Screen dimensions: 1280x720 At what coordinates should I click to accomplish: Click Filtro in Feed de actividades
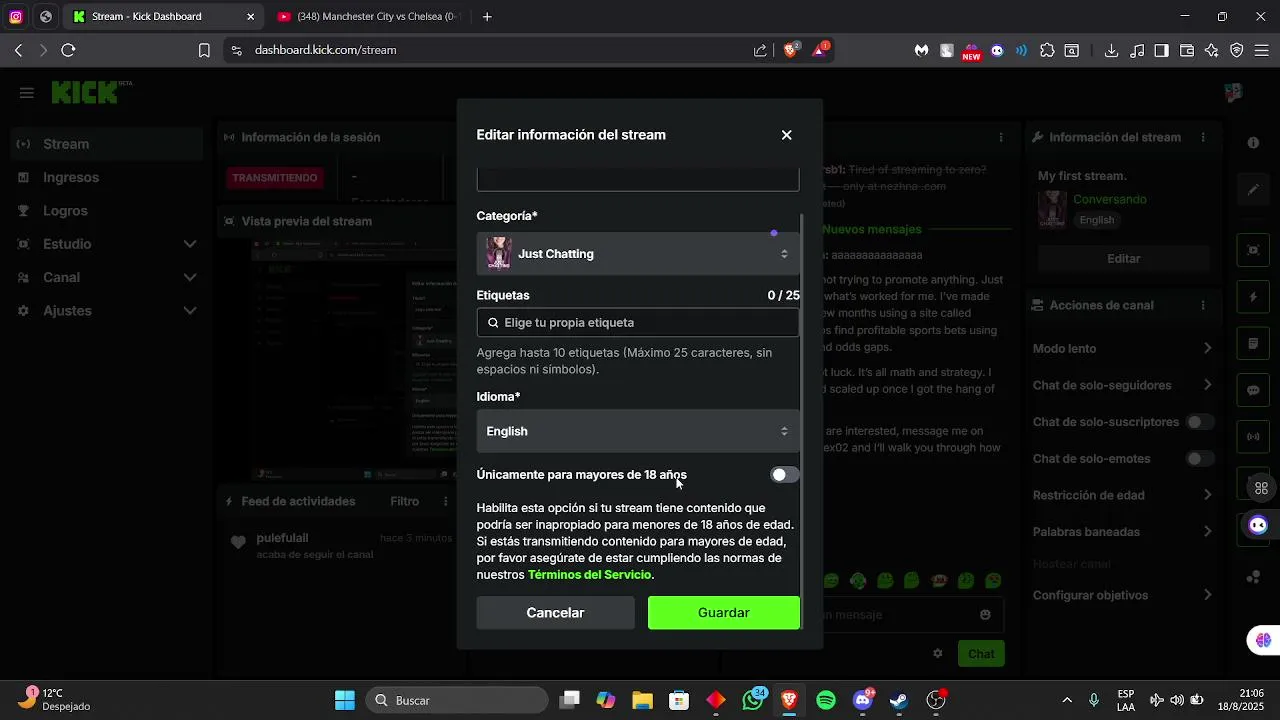click(x=404, y=501)
